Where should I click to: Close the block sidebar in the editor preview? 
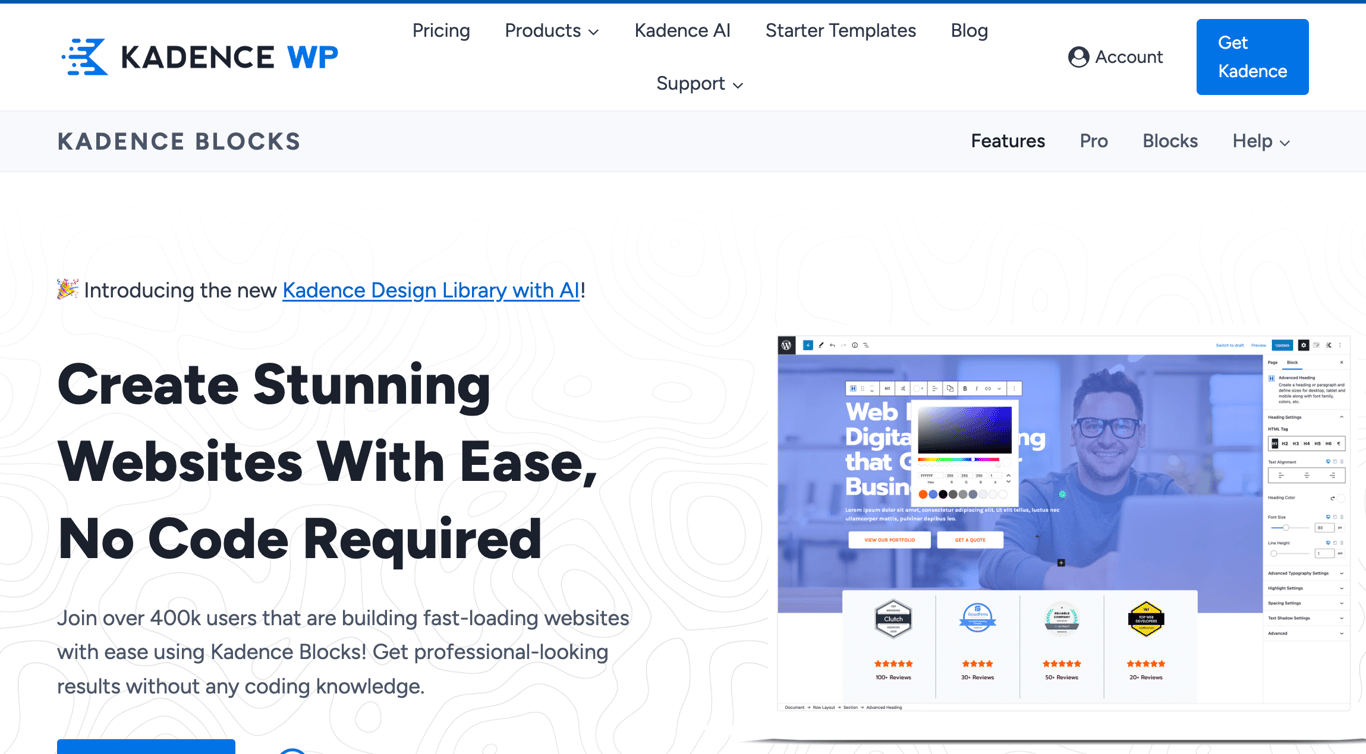click(1341, 362)
